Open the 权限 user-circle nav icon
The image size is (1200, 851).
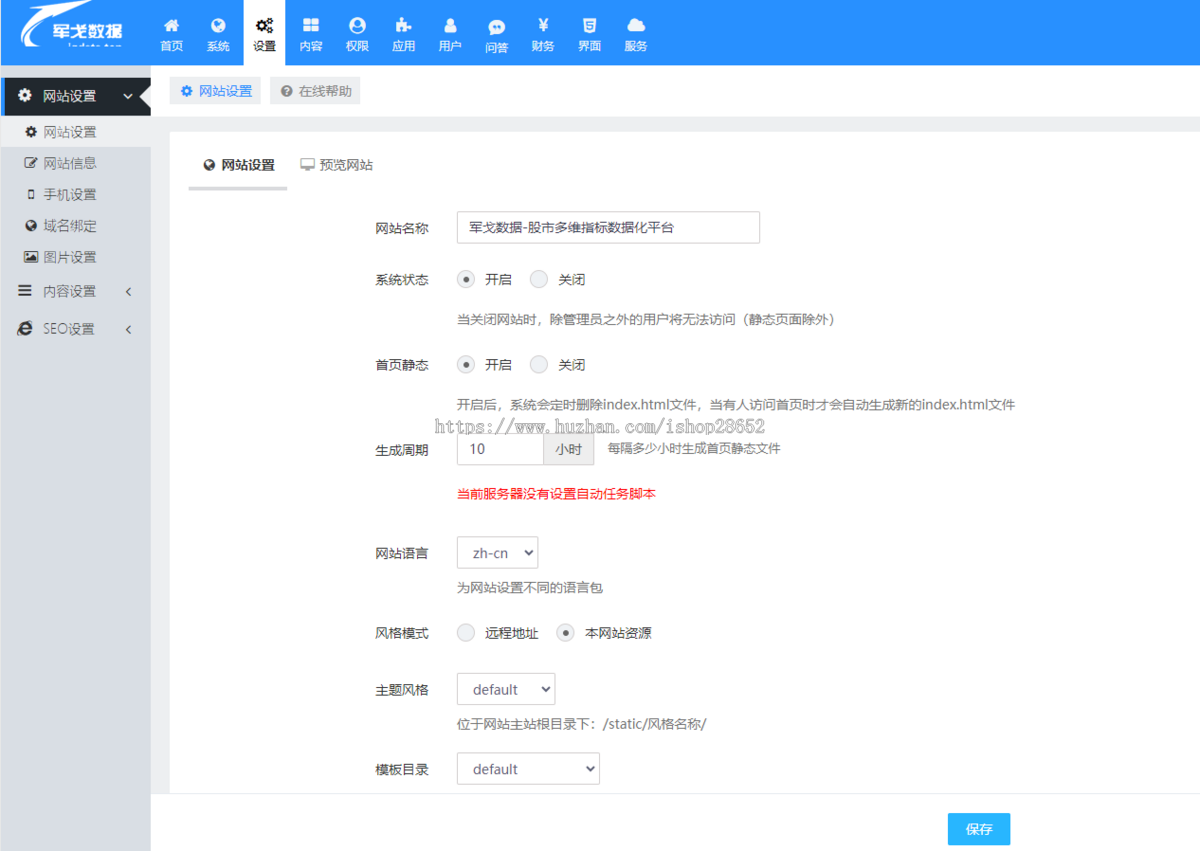[x=357, y=25]
